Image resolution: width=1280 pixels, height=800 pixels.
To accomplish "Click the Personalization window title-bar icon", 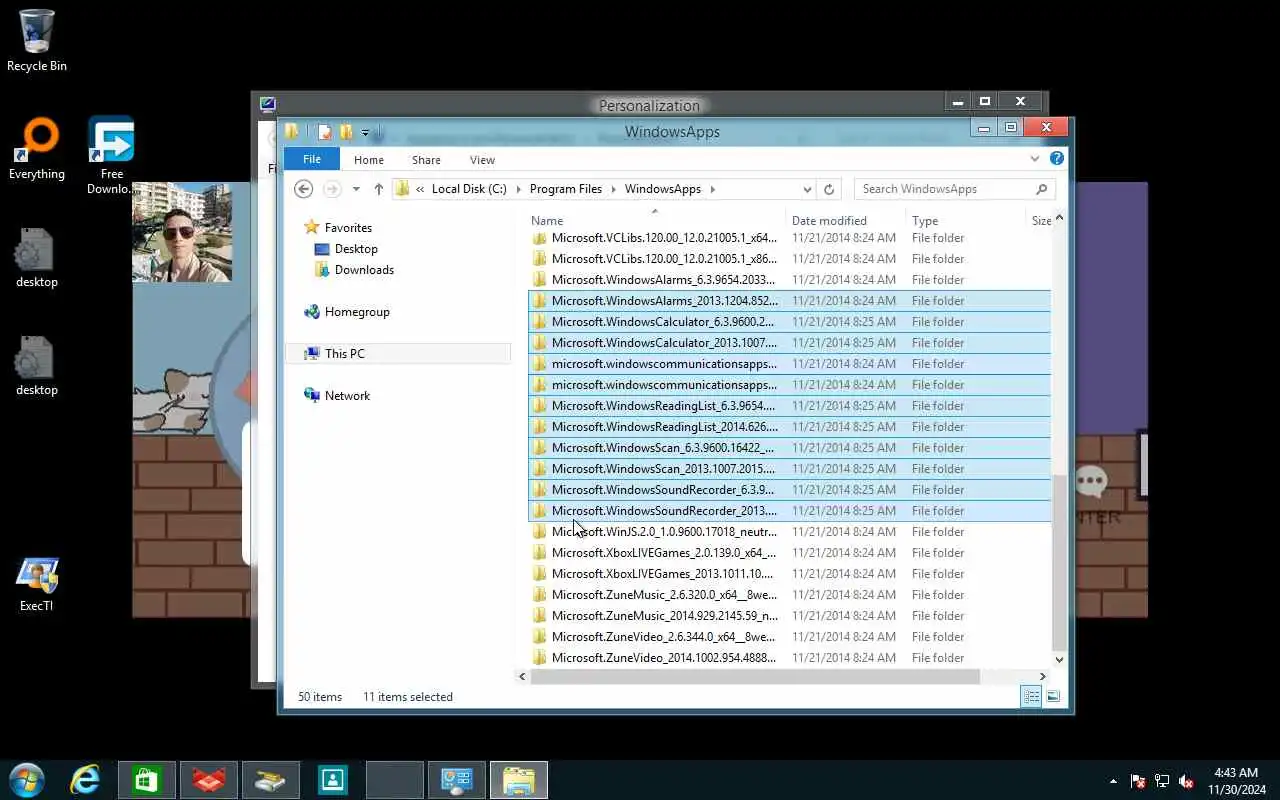I will (x=267, y=103).
